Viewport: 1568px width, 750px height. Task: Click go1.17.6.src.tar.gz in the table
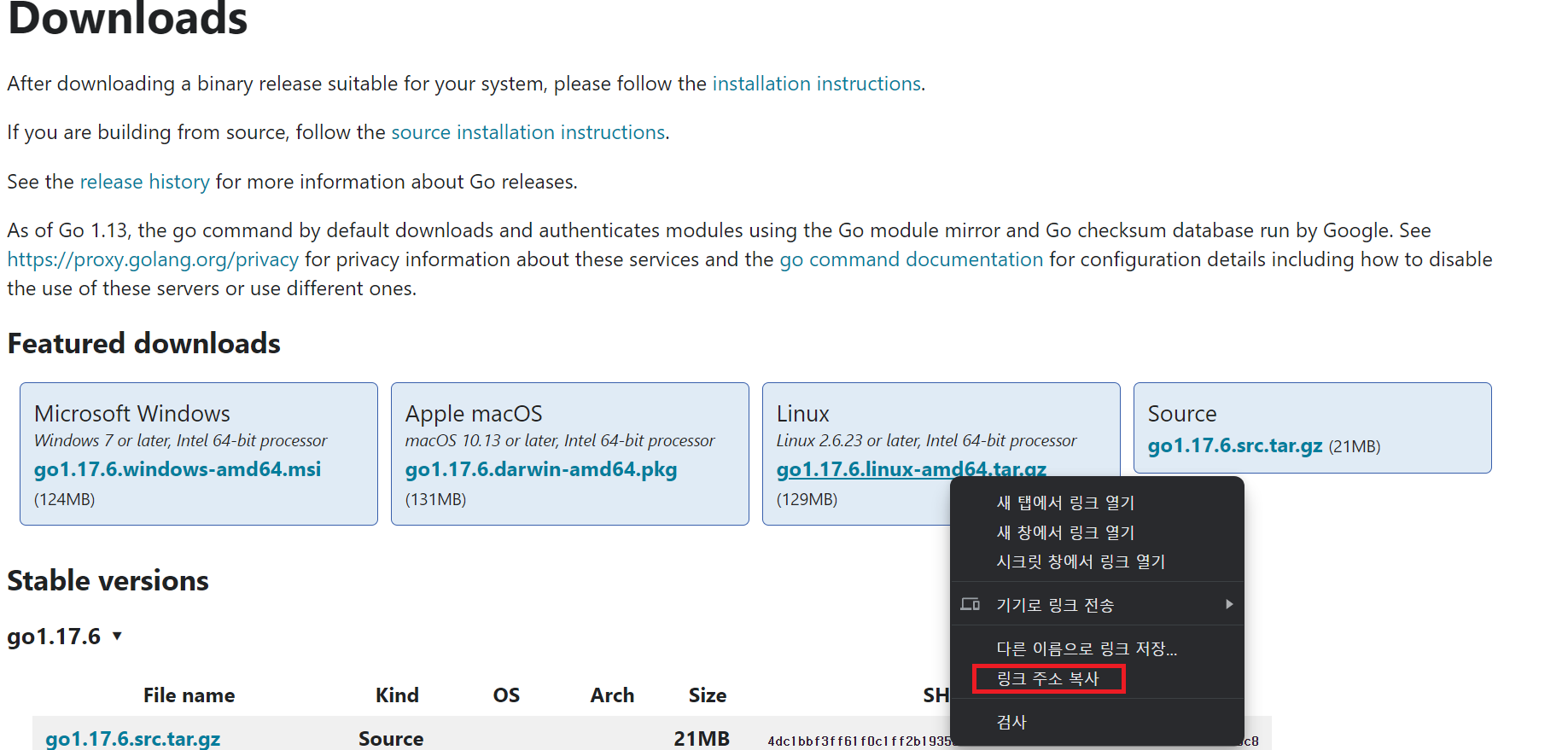pyautogui.click(x=132, y=739)
